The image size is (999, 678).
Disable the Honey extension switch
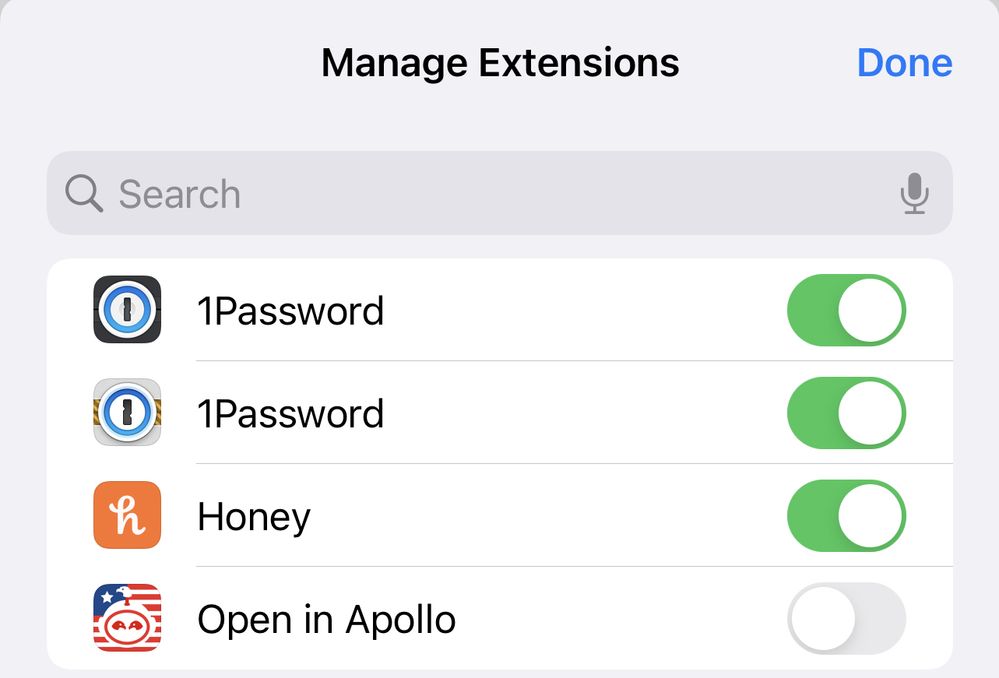[846, 516]
